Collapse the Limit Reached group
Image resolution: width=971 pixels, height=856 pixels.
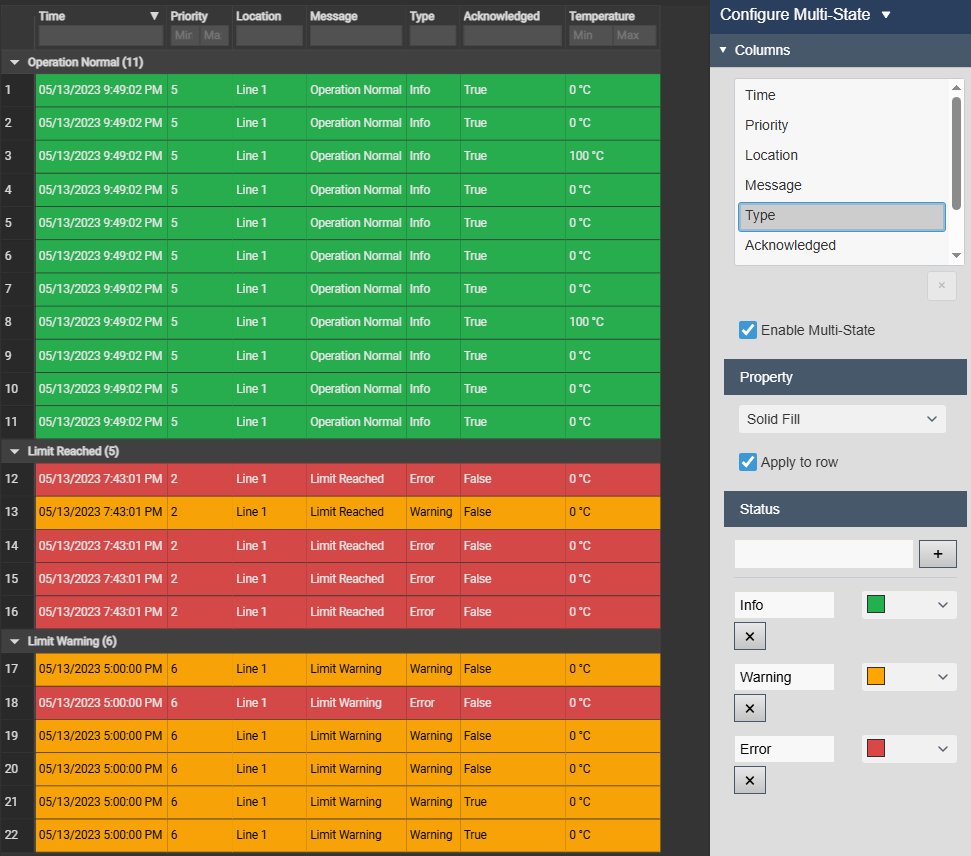[14, 451]
